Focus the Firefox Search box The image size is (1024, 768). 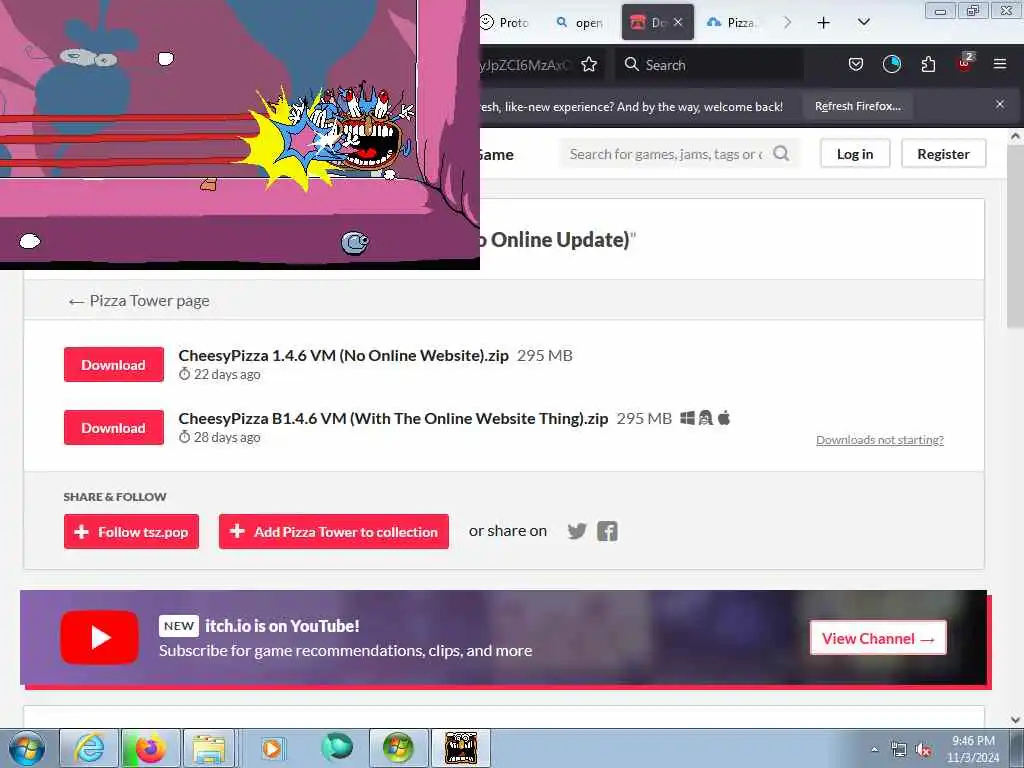pyautogui.click(x=709, y=65)
